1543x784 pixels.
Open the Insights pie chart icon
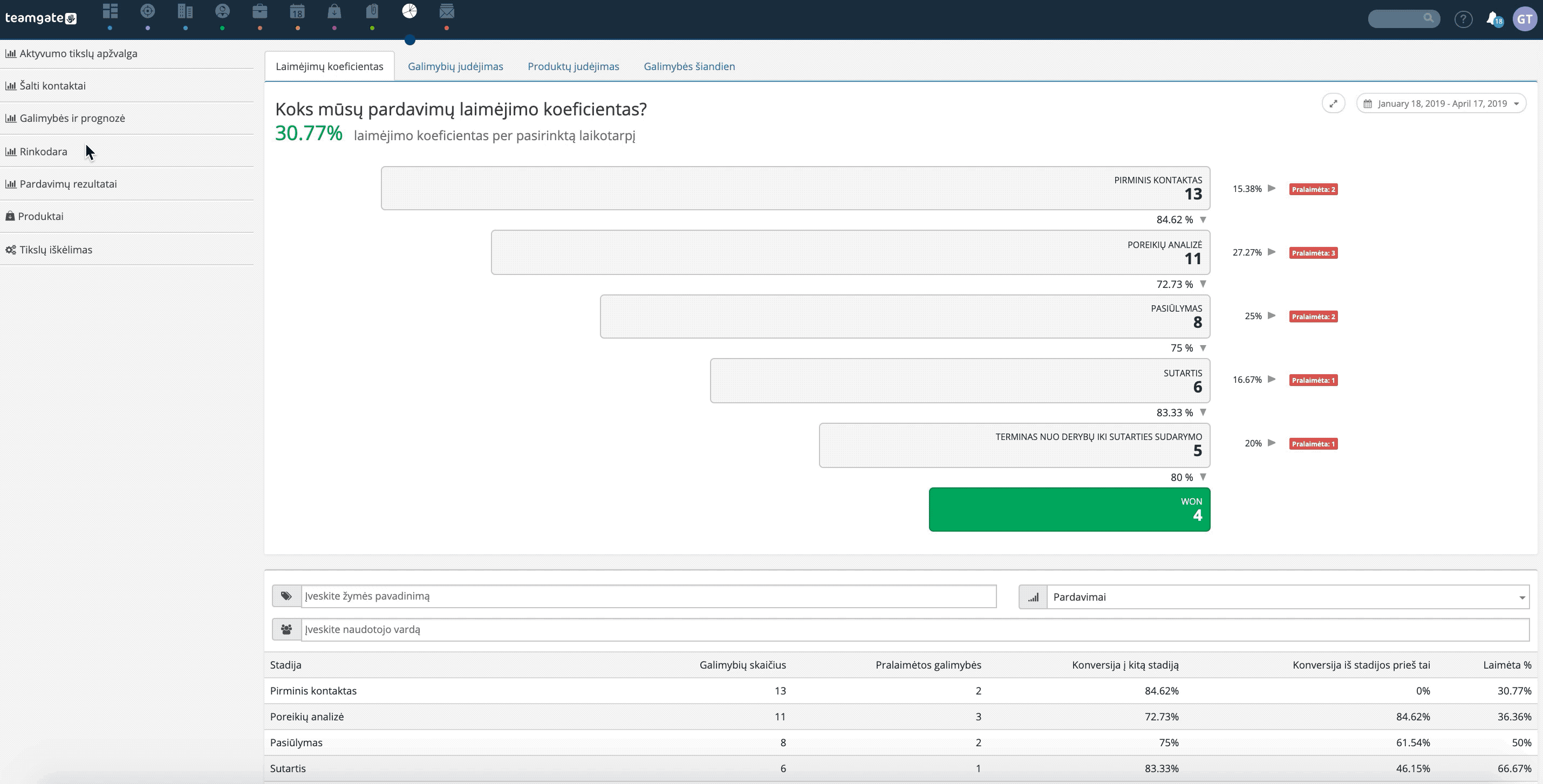[409, 11]
